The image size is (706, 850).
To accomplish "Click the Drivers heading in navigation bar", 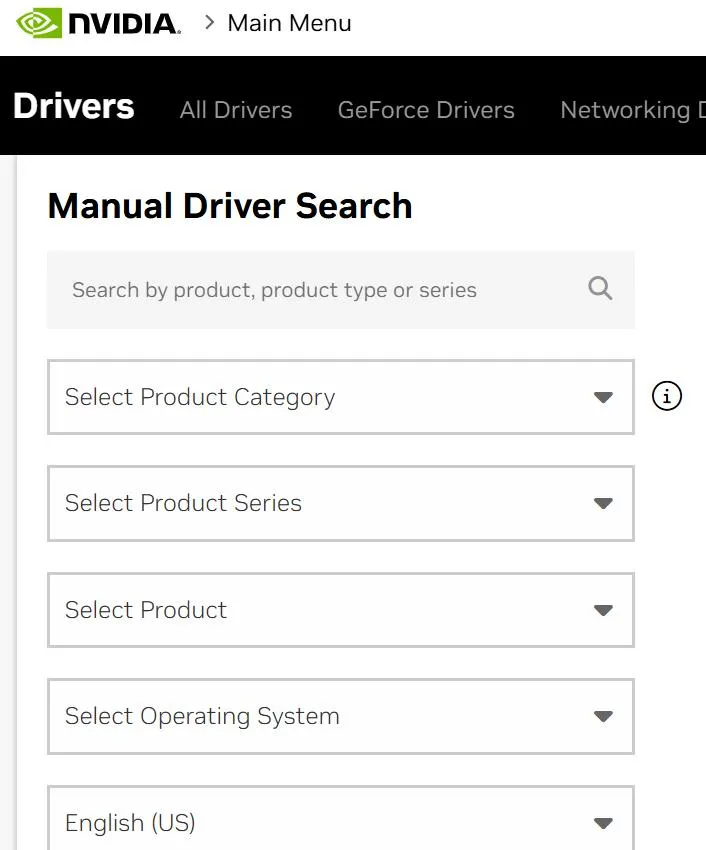I will click(x=74, y=106).
